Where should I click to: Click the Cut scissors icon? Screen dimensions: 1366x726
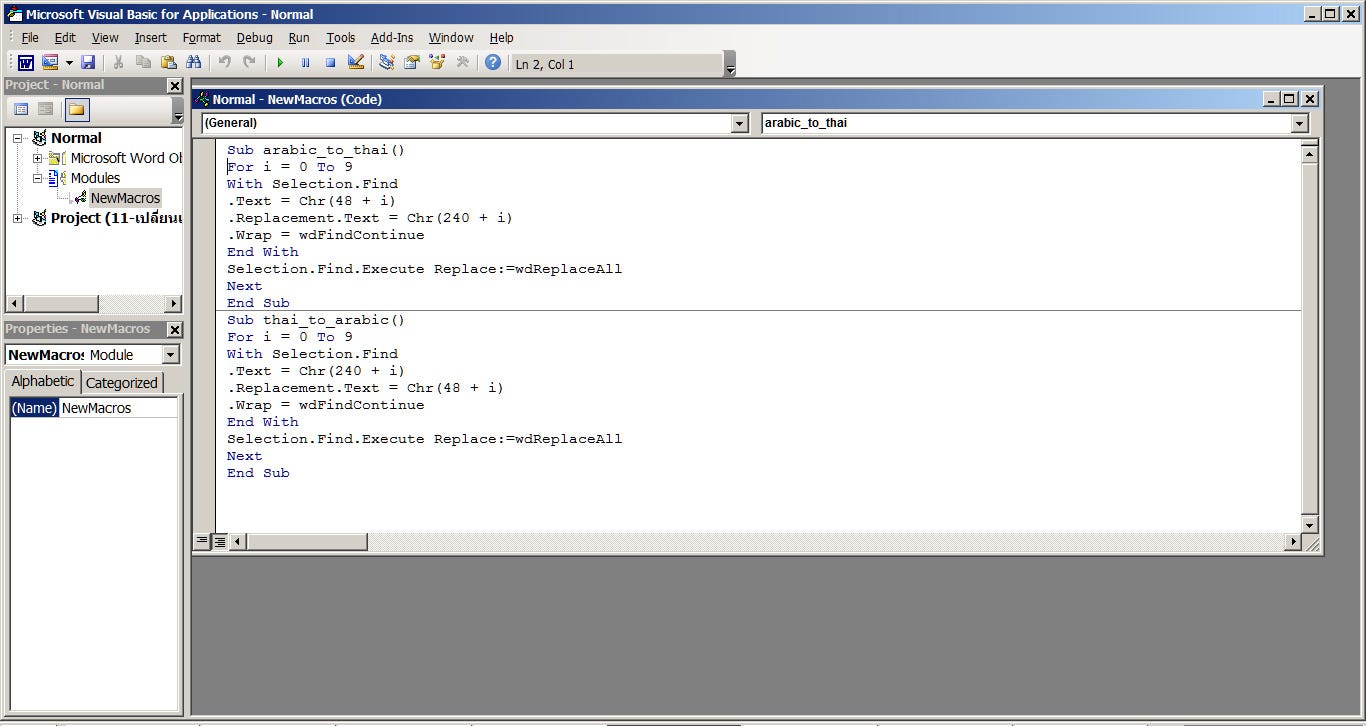(118, 63)
